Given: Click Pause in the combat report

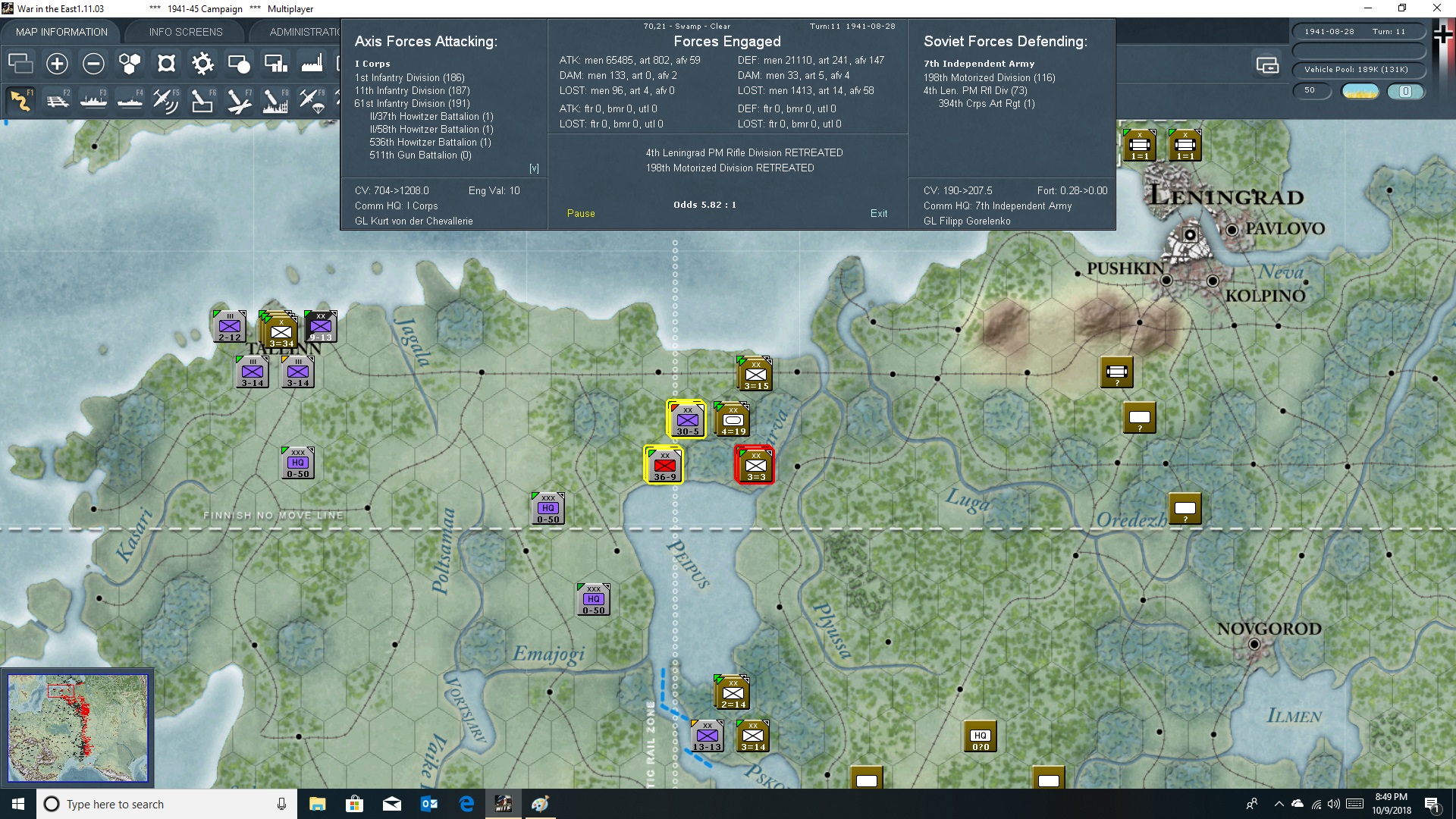Looking at the screenshot, I should pyautogui.click(x=581, y=214).
